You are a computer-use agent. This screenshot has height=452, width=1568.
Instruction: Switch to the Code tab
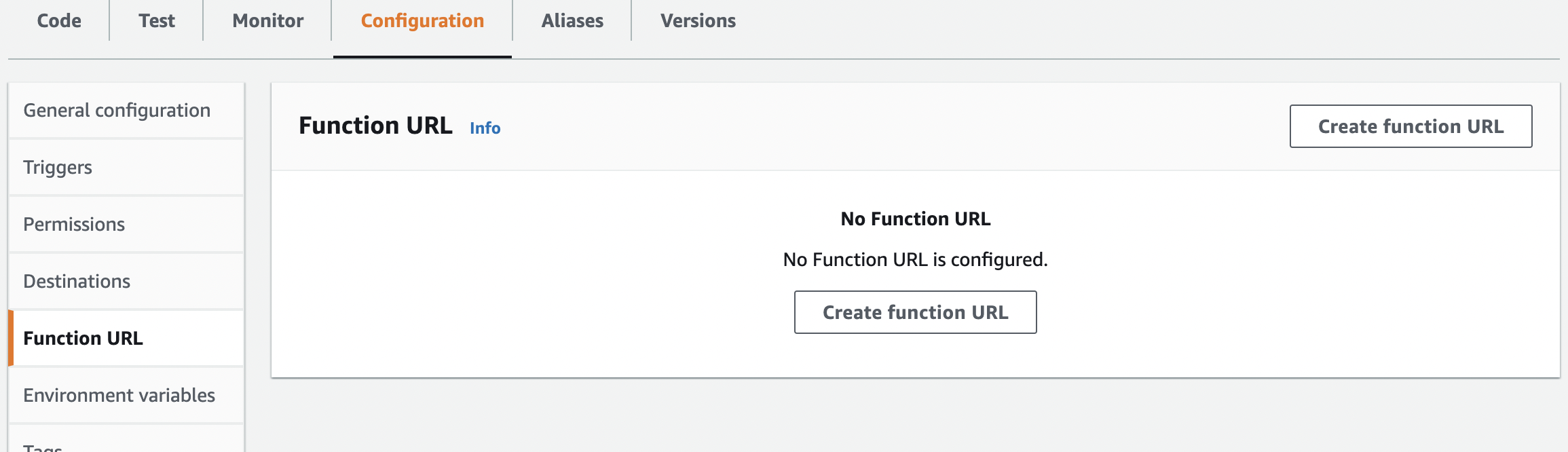[59, 21]
